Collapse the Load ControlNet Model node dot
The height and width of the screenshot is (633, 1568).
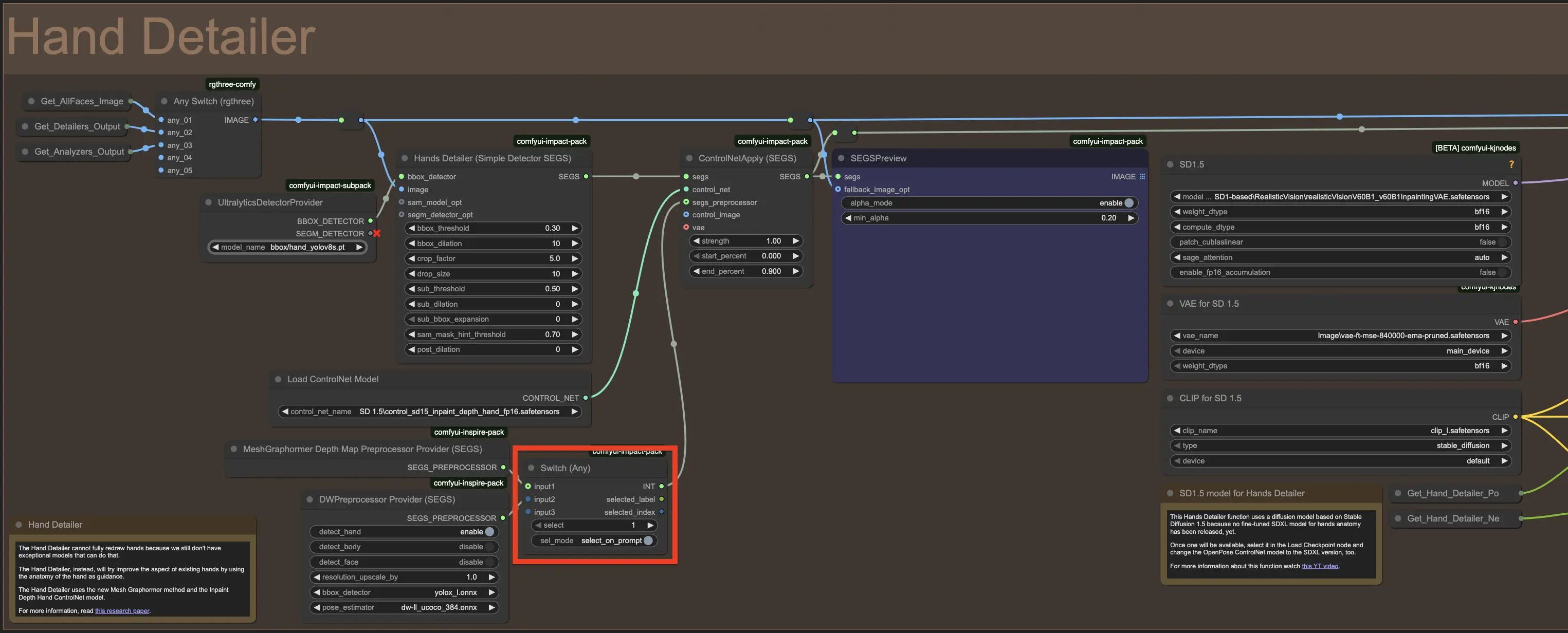(x=278, y=379)
